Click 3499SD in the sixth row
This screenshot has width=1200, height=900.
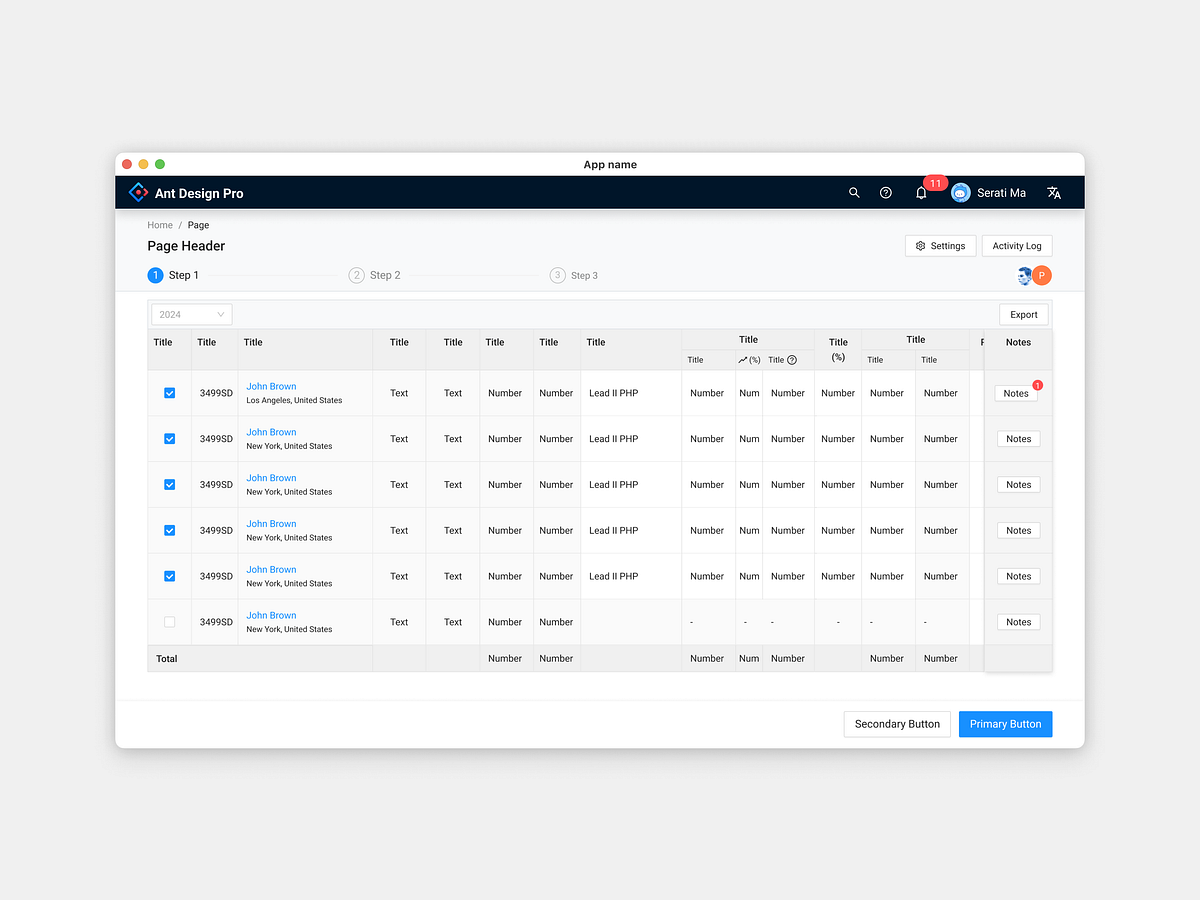click(x=216, y=622)
